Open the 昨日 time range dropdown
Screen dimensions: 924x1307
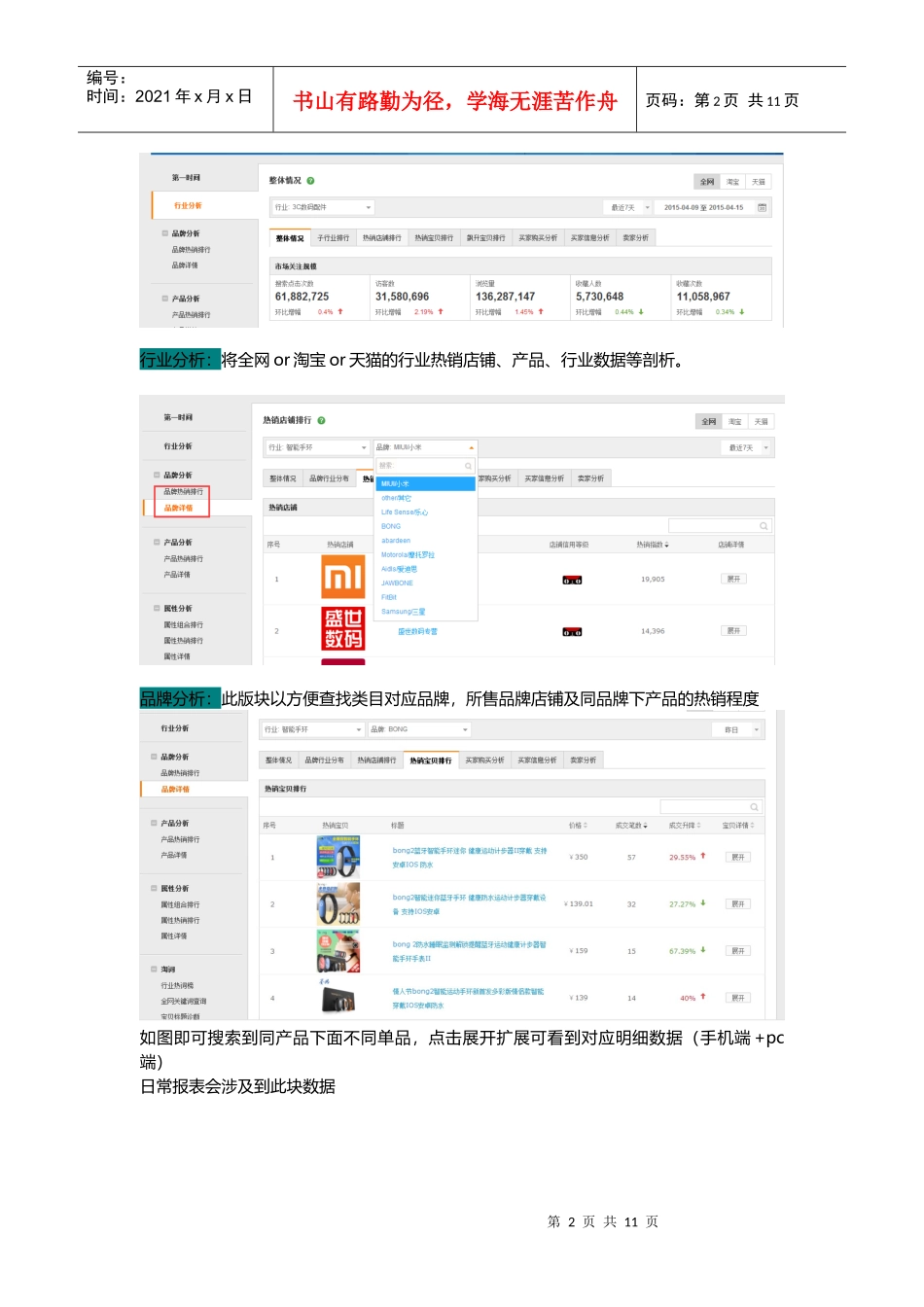[738, 729]
